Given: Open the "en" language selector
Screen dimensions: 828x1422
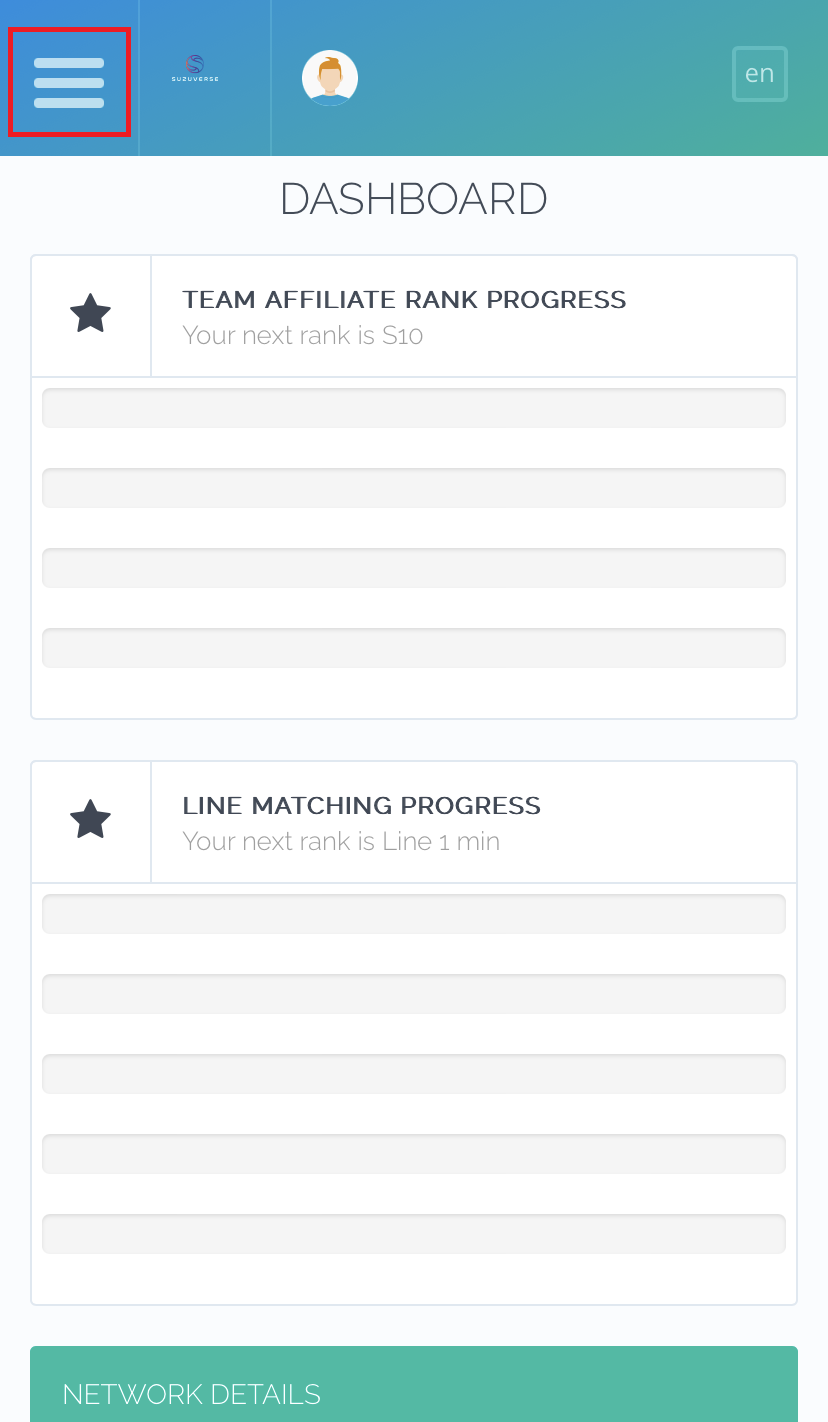Looking at the screenshot, I should (760, 74).
